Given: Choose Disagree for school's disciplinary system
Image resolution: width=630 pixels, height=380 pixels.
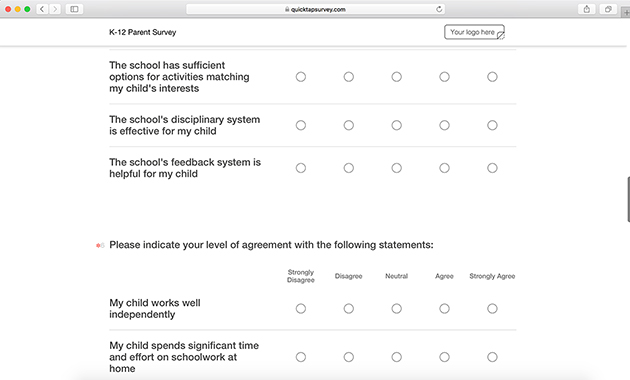Looking at the screenshot, I should click(x=349, y=125).
